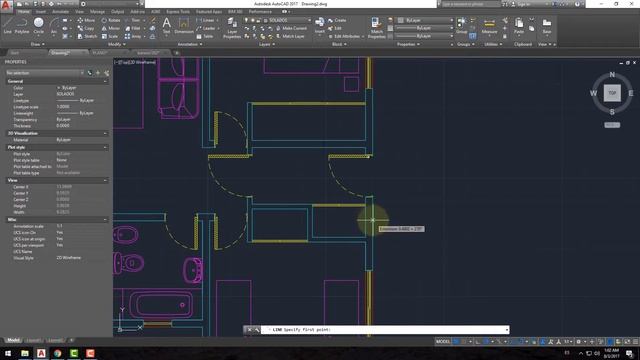
Task: Activate the Copy command
Action: (86, 28)
